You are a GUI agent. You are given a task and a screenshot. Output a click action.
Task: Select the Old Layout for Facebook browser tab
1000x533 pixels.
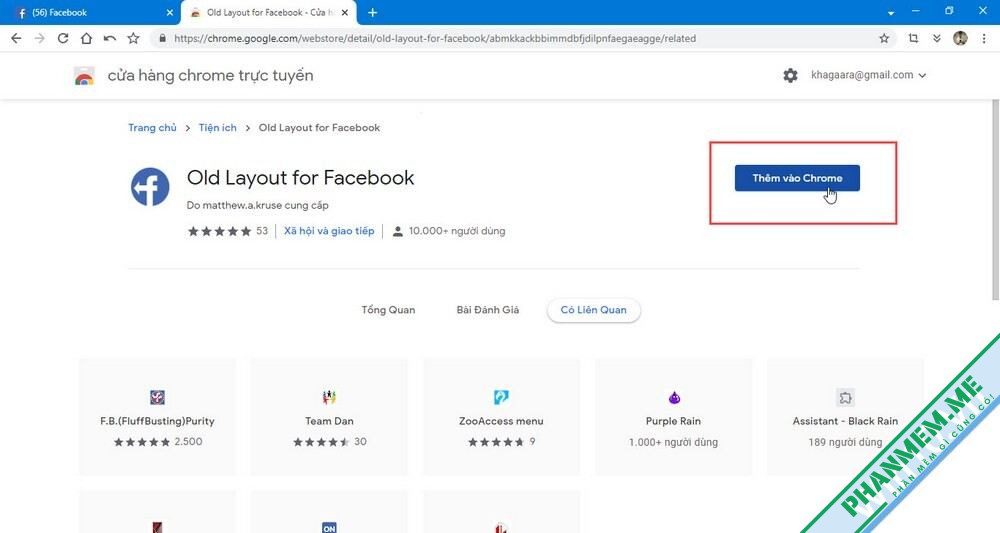(x=269, y=12)
